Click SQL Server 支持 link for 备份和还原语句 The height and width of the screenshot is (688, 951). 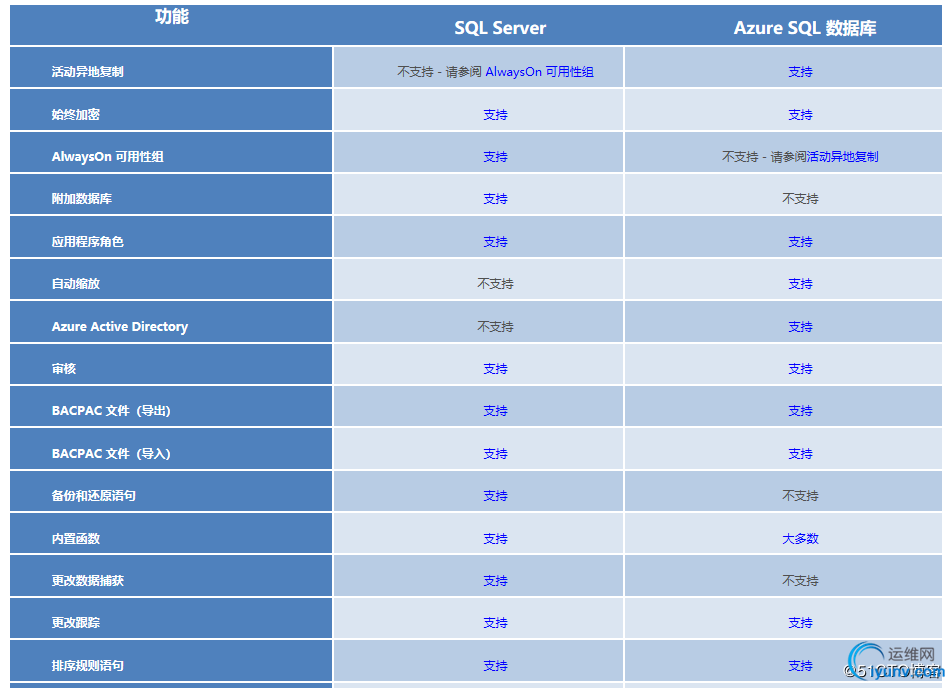pos(495,496)
